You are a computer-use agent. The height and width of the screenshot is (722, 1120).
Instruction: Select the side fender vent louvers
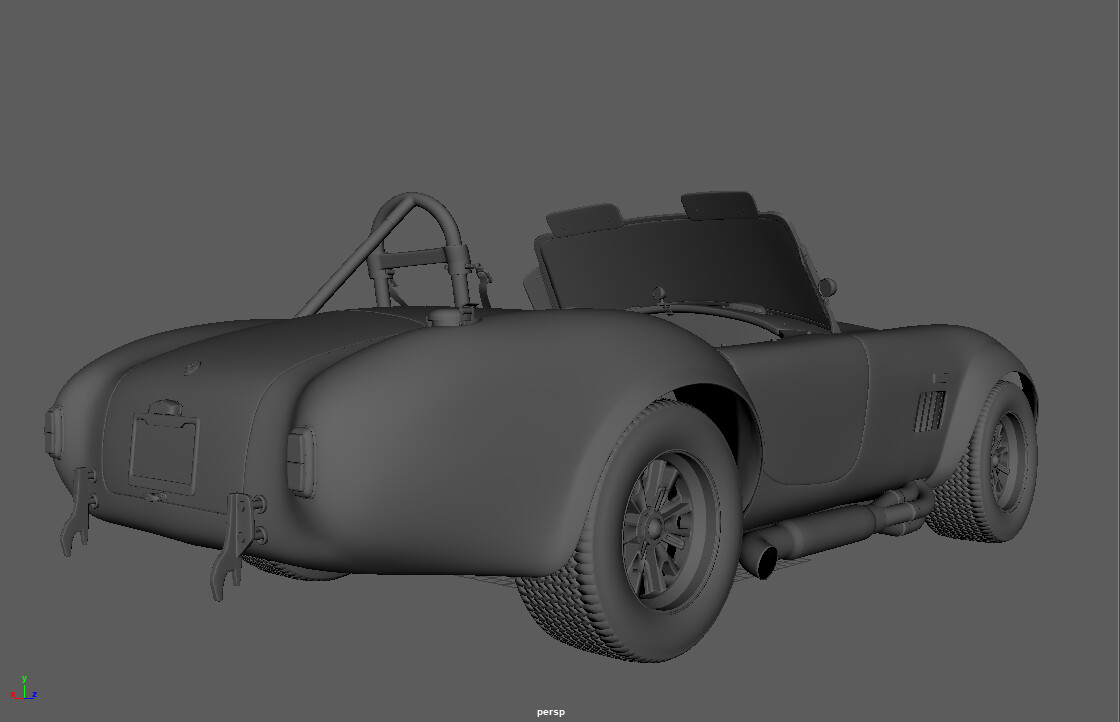929,411
